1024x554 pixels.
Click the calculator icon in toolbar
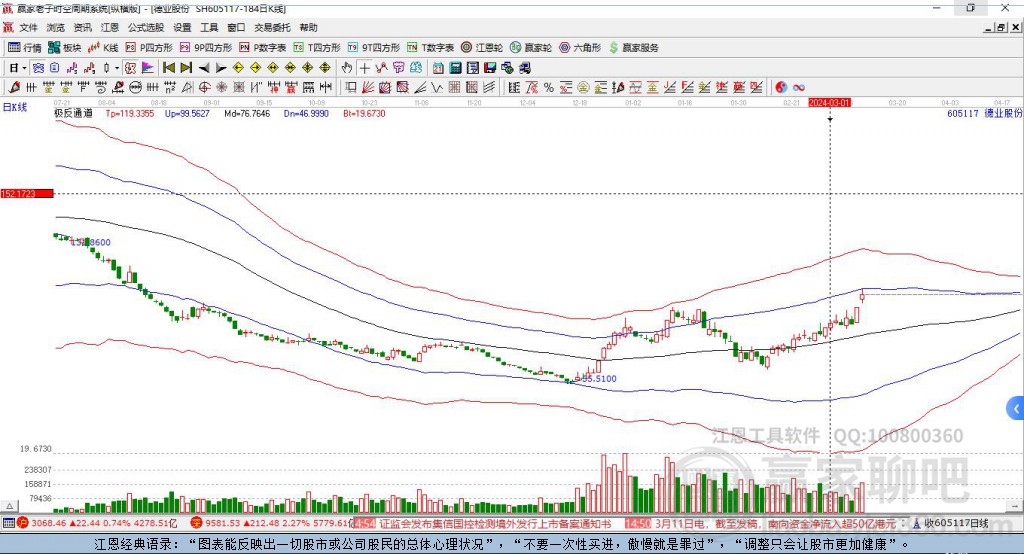456,68
